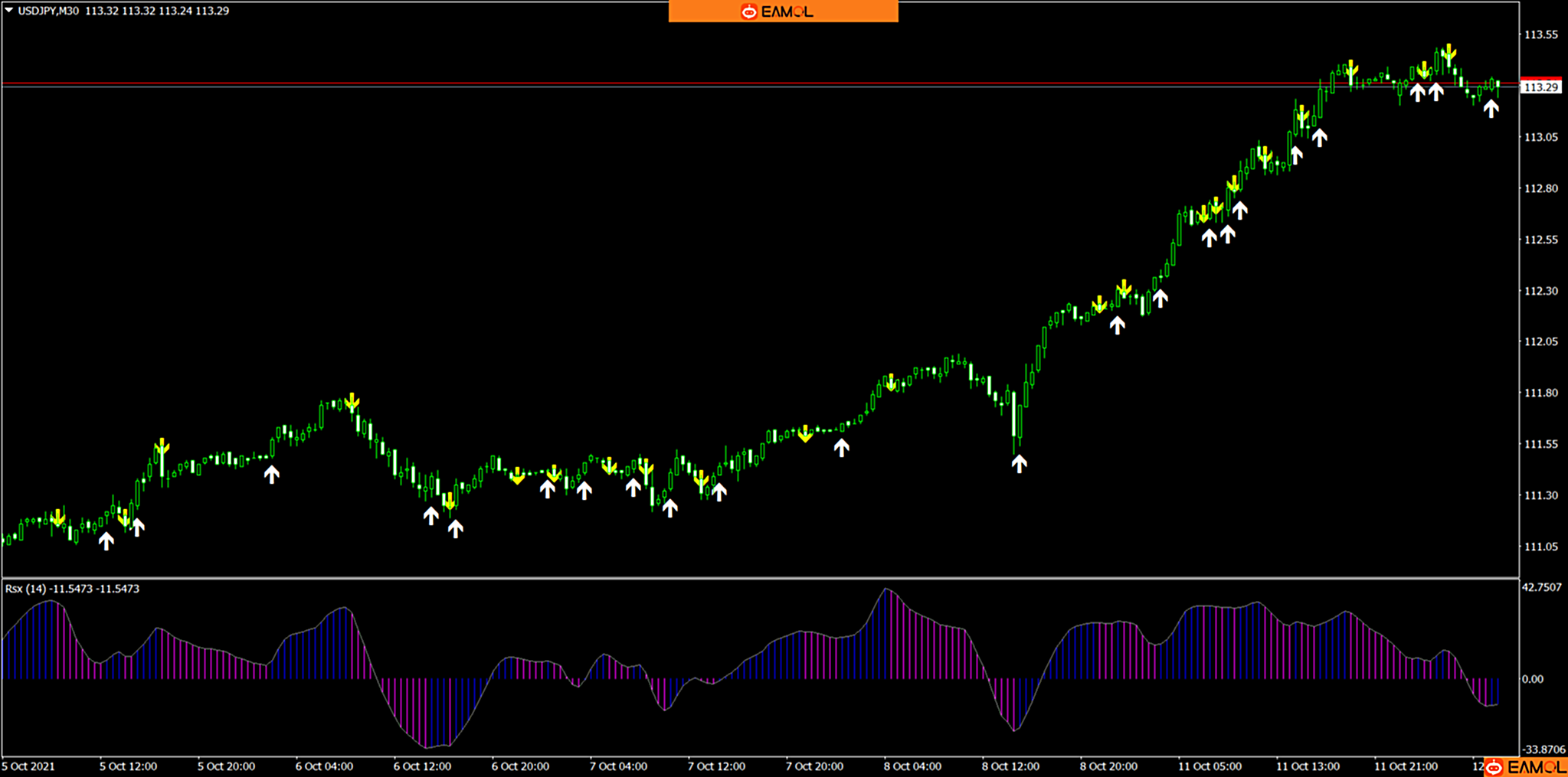
Task: Click the USDJPY,M30 chart title
Action: 48,11
